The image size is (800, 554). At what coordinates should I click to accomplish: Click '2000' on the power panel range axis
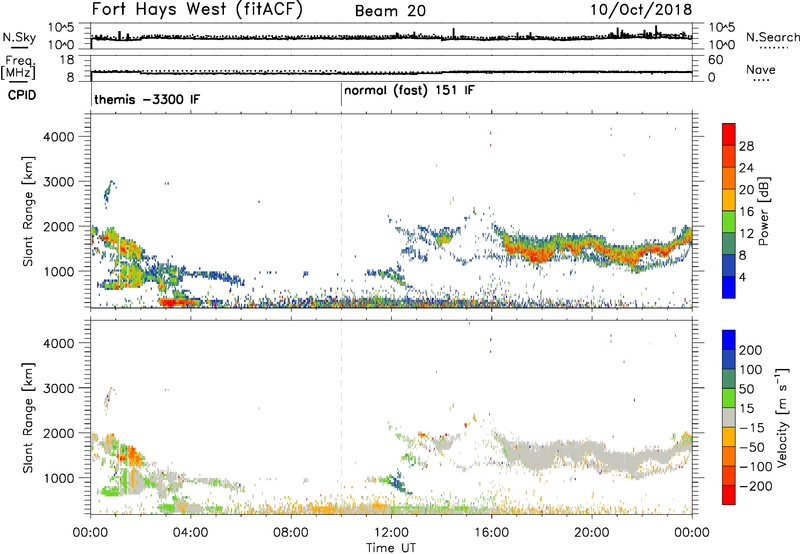pyautogui.click(x=59, y=226)
